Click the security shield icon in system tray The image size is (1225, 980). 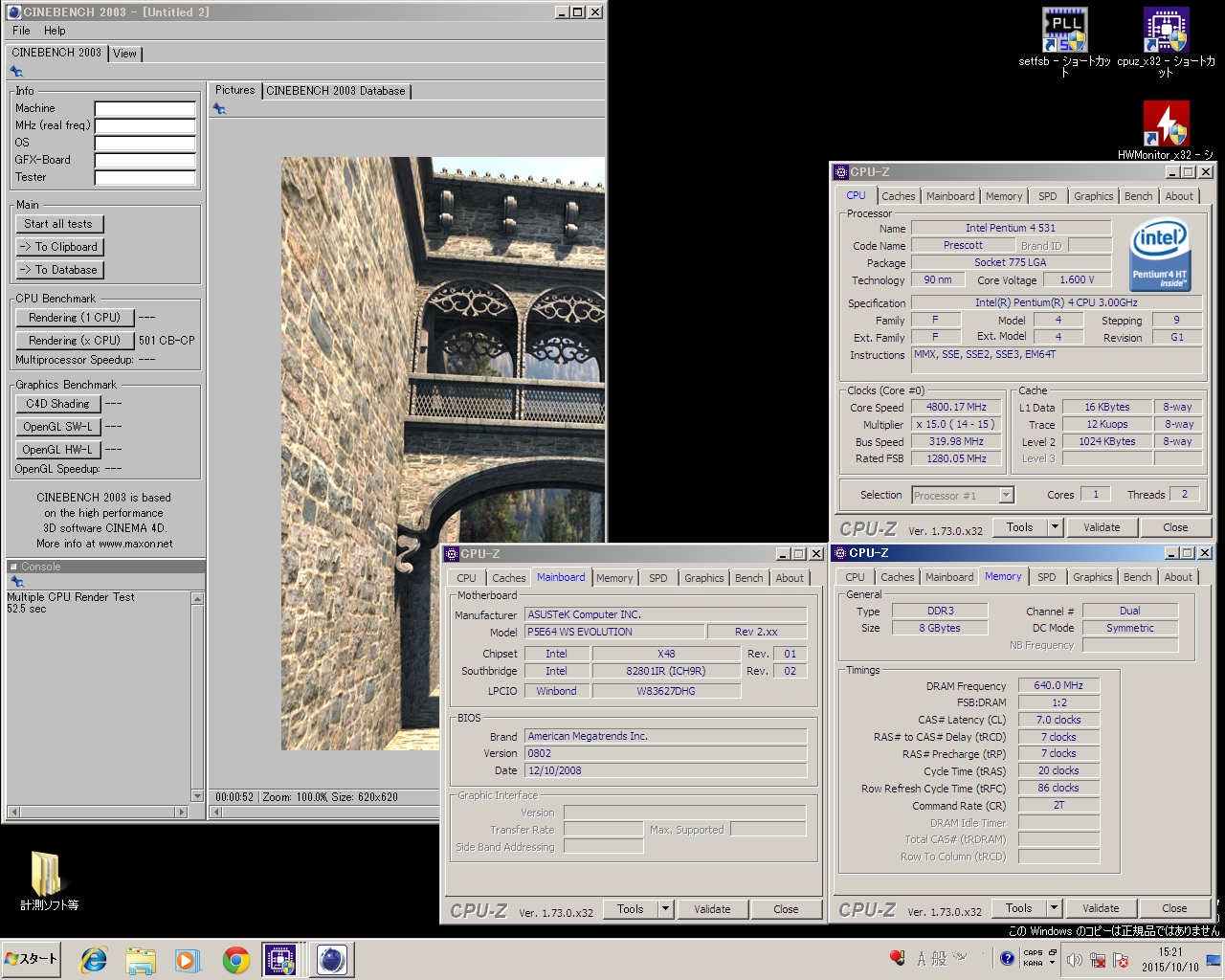1121,960
